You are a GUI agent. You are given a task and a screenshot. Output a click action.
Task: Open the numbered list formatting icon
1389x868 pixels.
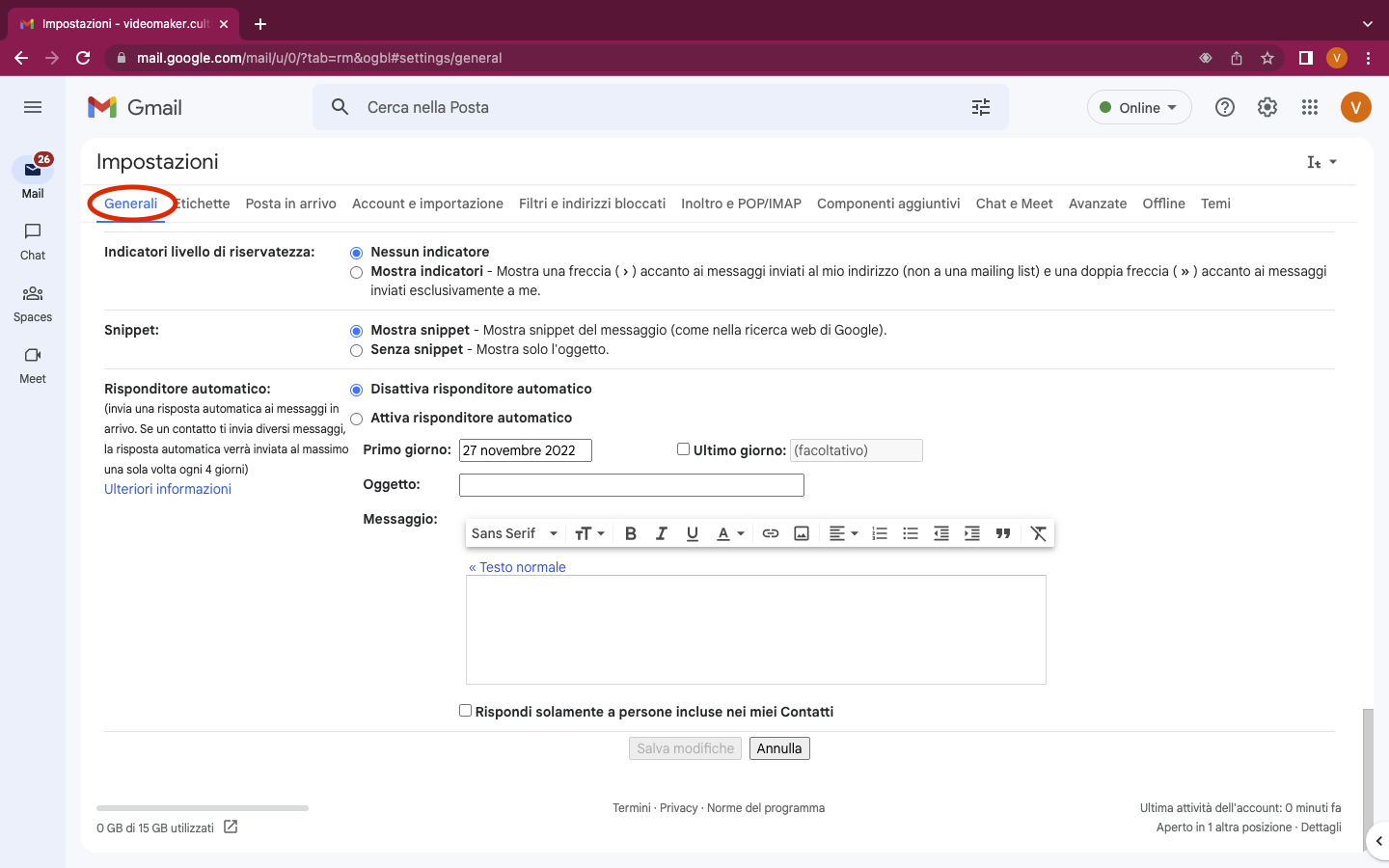[x=879, y=532]
